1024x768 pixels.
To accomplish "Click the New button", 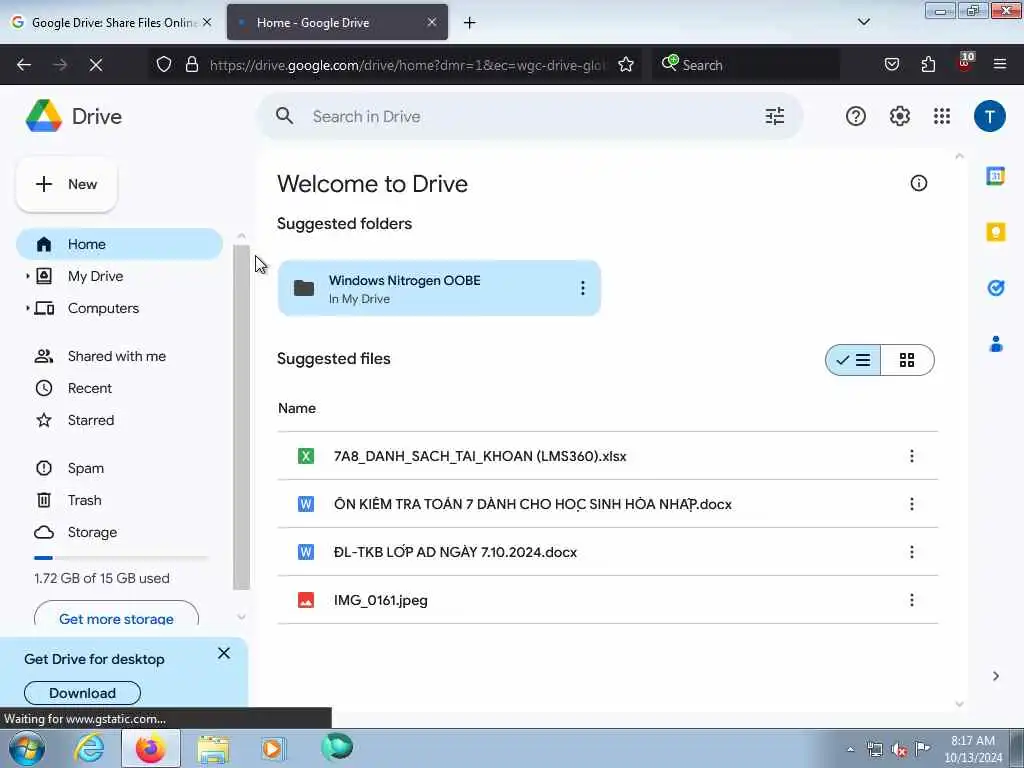I will click(x=67, y=184).
